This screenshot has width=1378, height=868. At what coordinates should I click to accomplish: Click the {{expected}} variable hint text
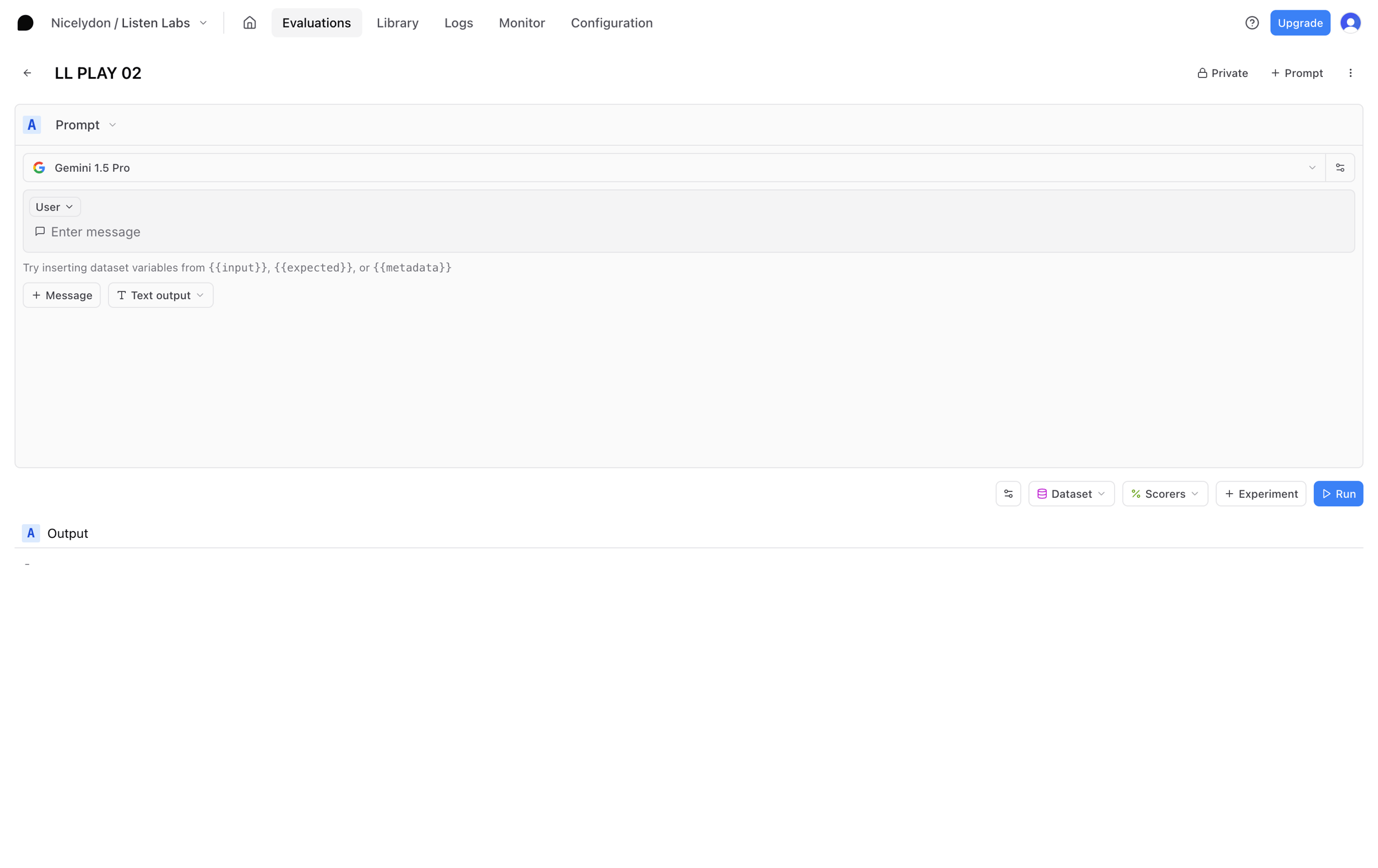tap(313, 268)
